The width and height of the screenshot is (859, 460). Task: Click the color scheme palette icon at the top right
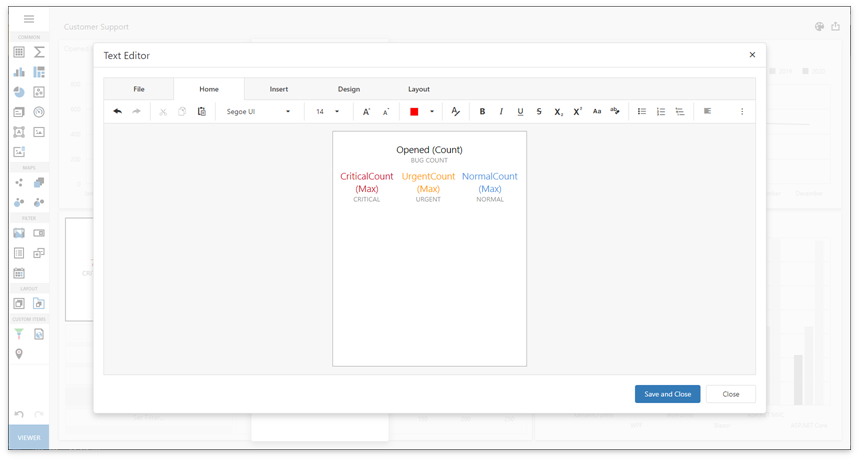pos(820,26)
